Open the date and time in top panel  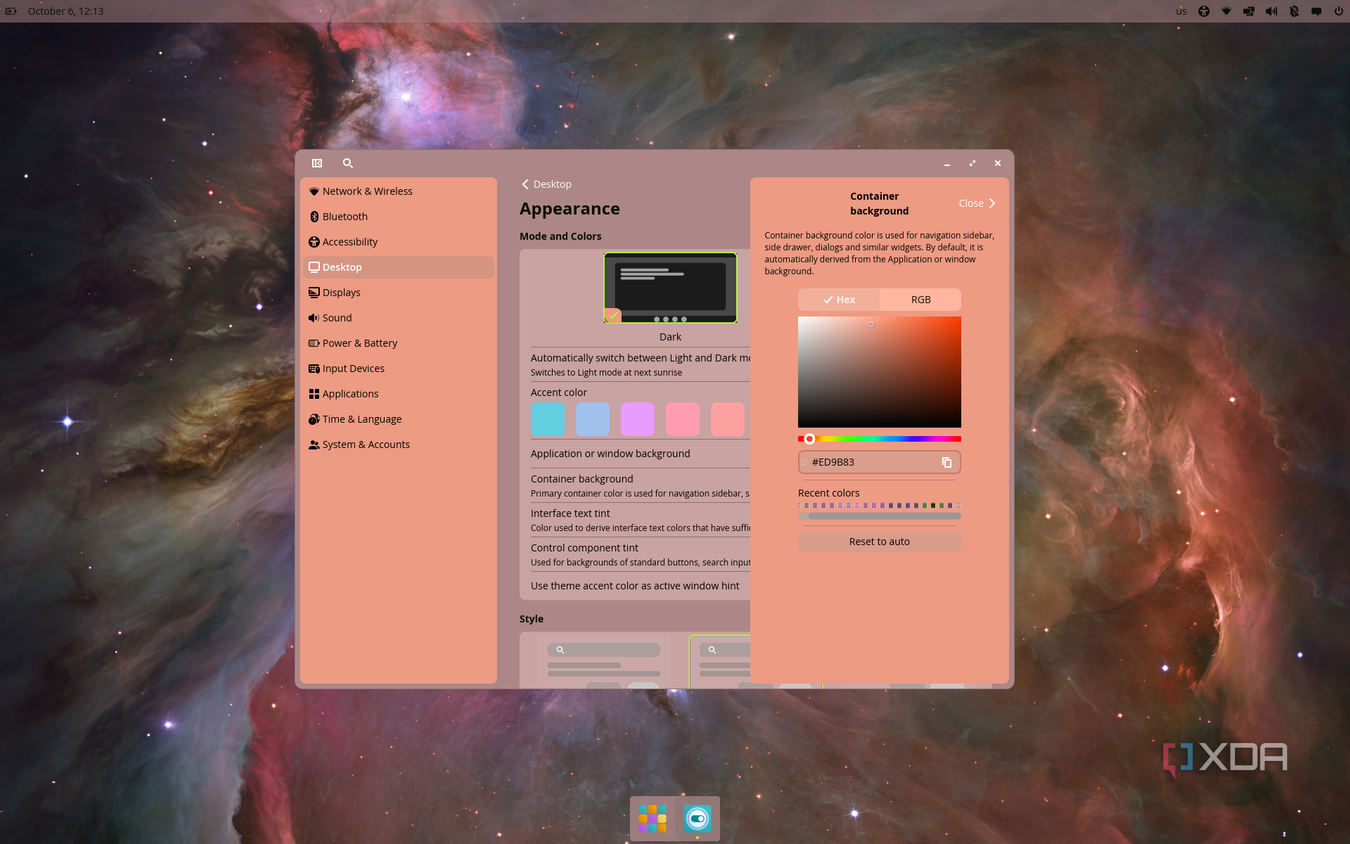[x=66, y=11]
